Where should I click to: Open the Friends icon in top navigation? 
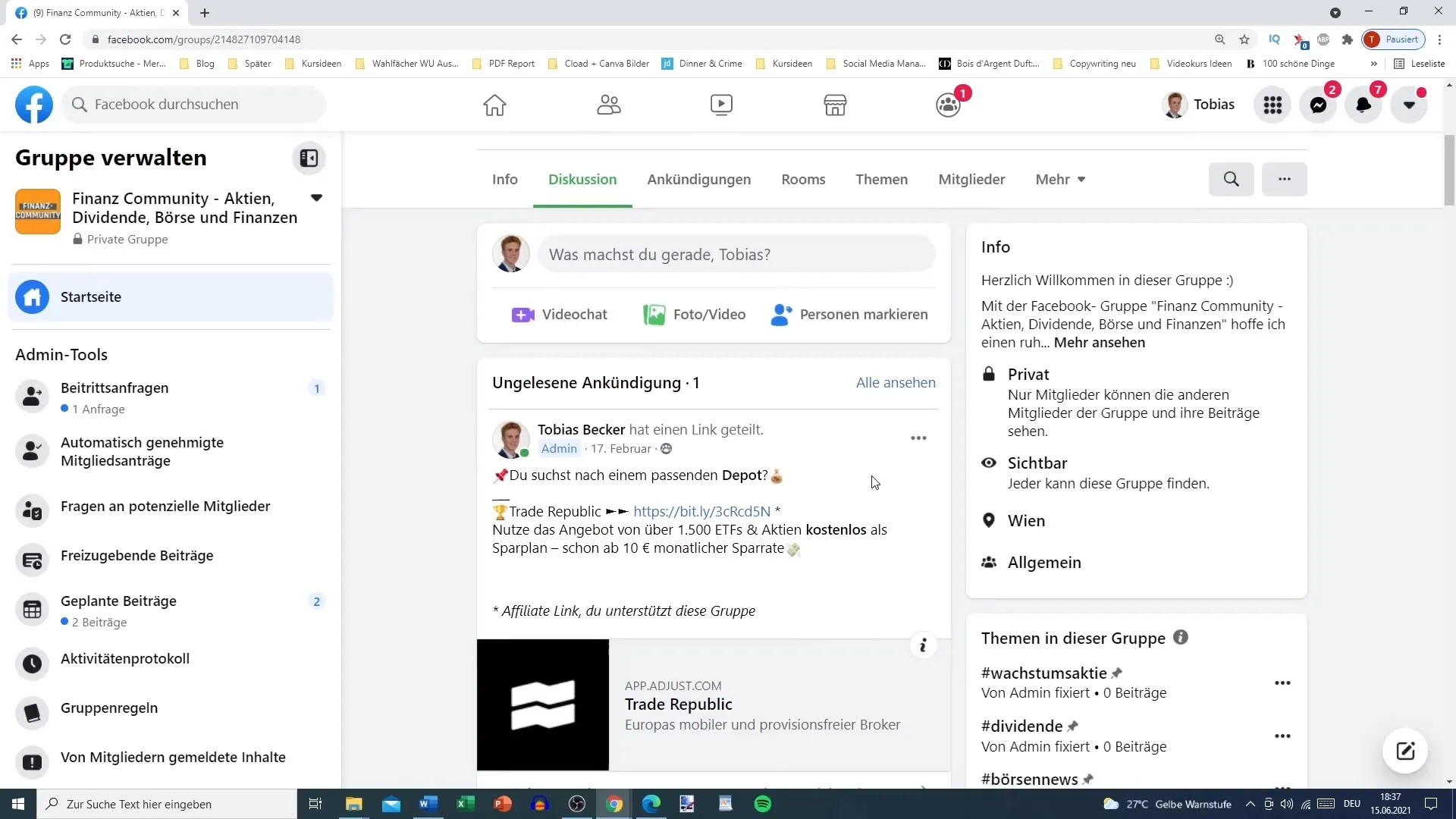[x=608, y=105]
